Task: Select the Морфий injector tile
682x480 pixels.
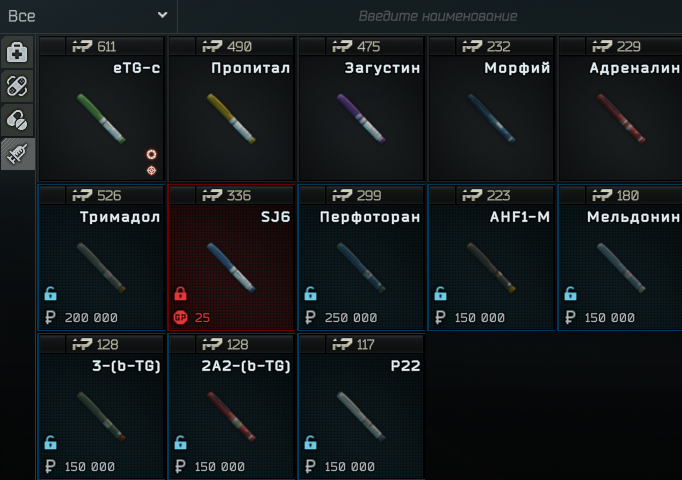Action: [x=491, y=109]
